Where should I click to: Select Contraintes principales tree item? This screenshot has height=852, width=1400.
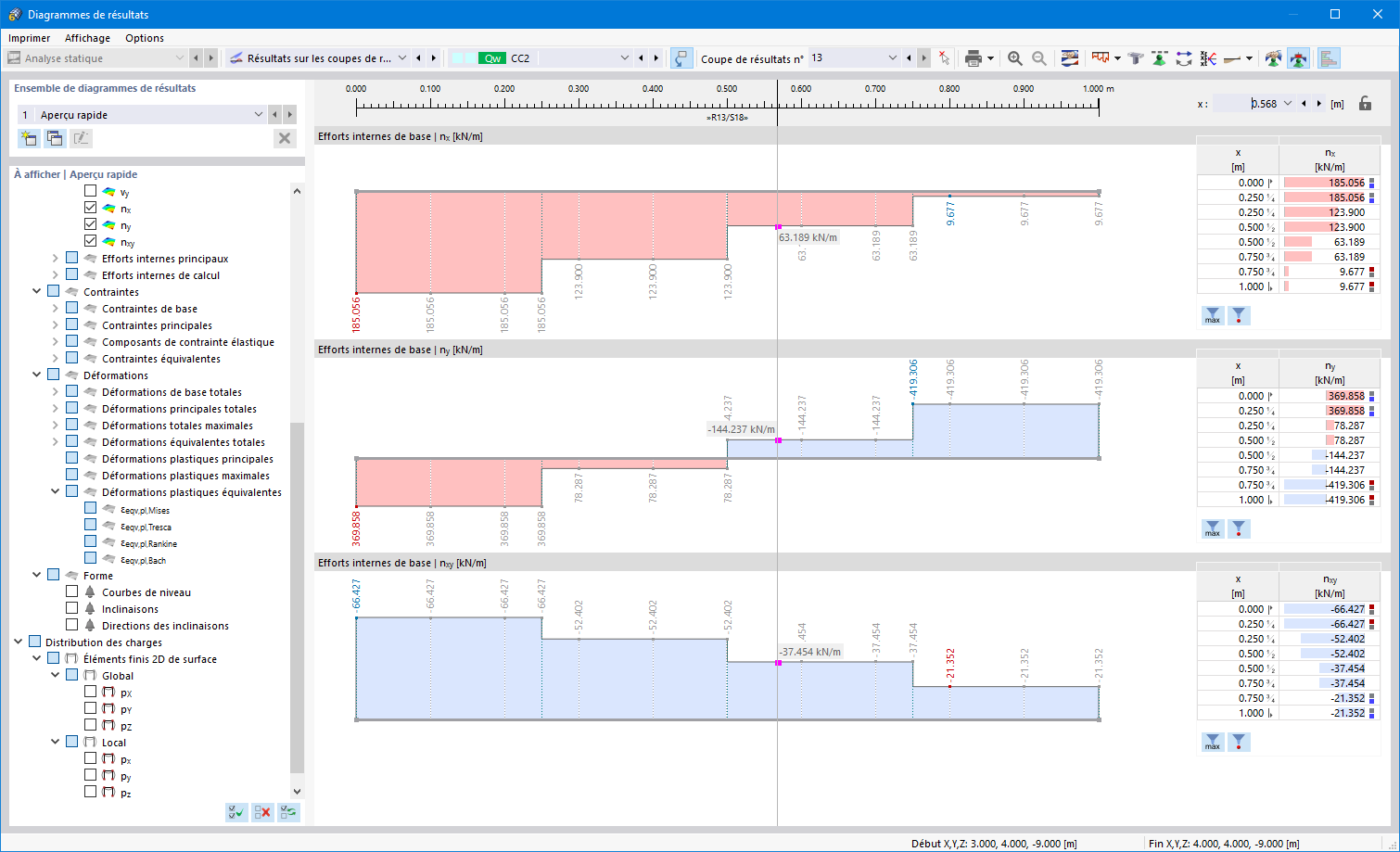(157, 325)
